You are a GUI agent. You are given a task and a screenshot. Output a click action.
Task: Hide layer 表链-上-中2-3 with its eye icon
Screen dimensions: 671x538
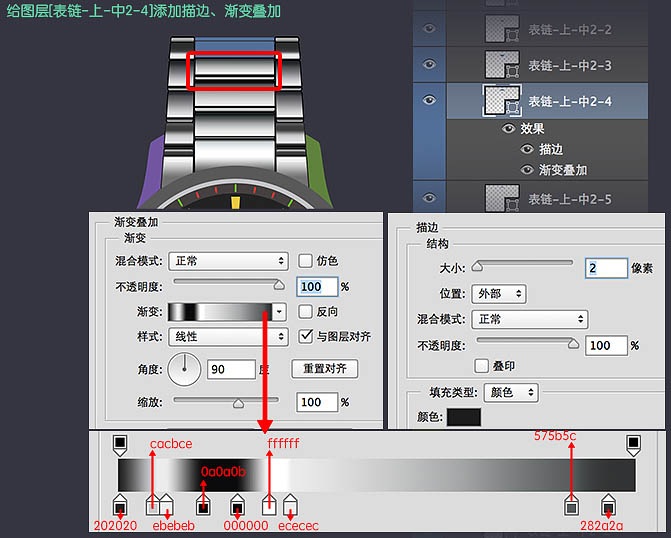[x=429, y=65]
